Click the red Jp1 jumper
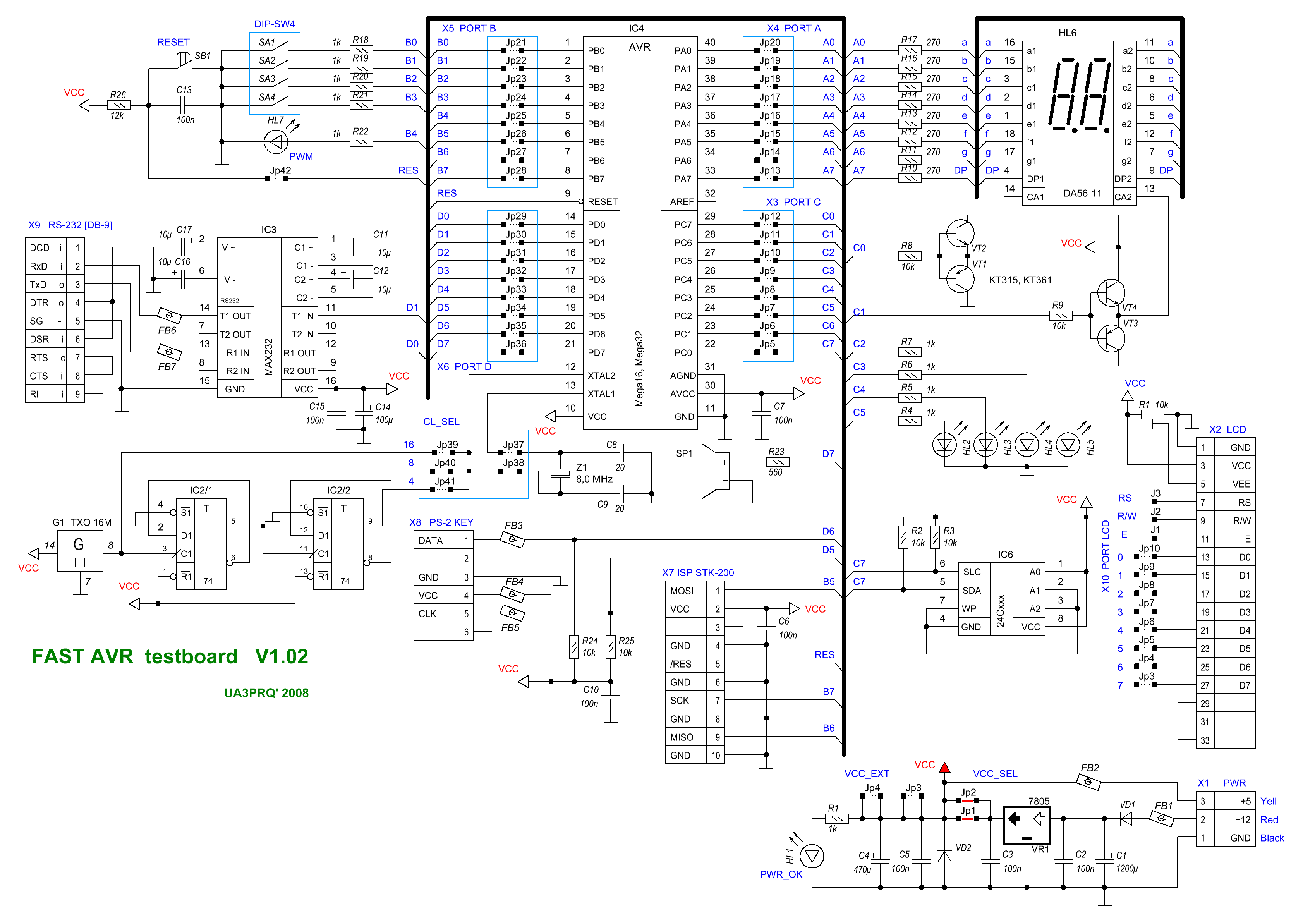 [x=967, y=818]
